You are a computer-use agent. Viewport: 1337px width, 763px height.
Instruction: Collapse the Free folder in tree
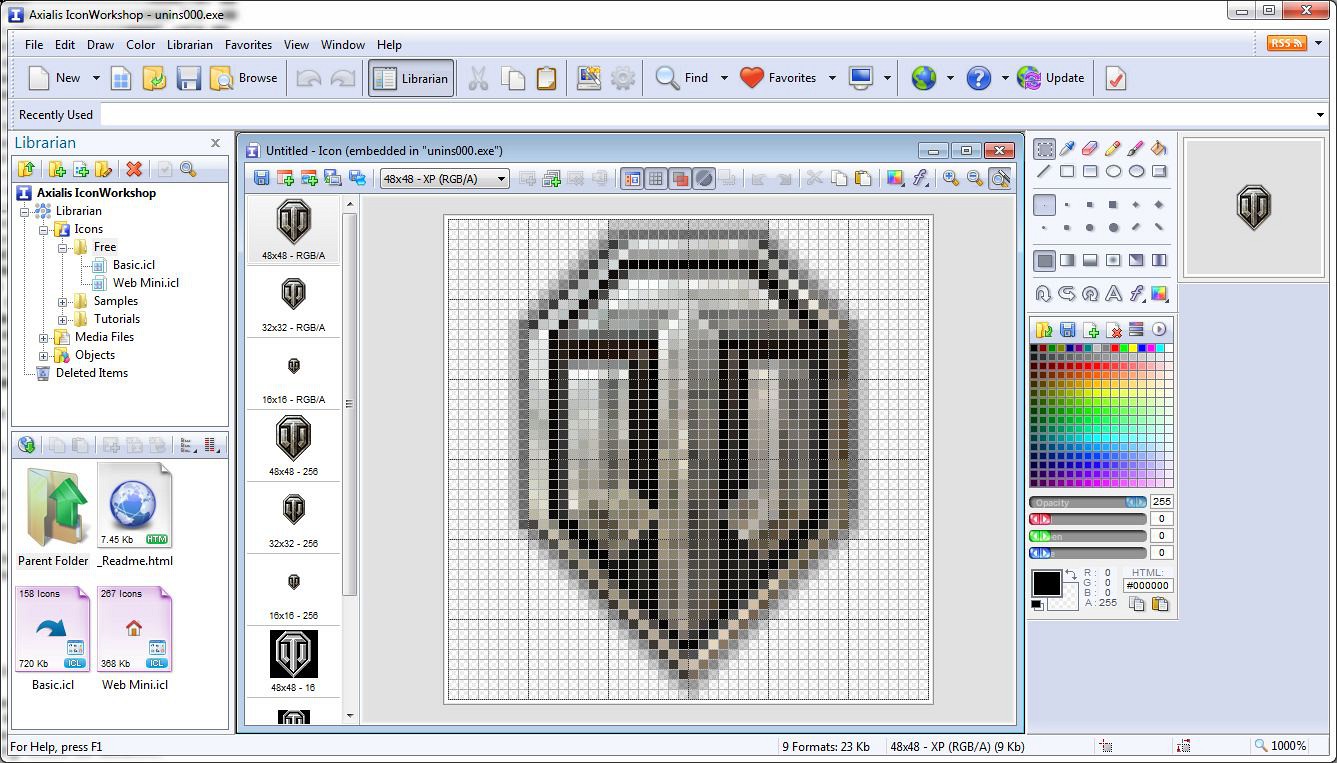[62, 247]
